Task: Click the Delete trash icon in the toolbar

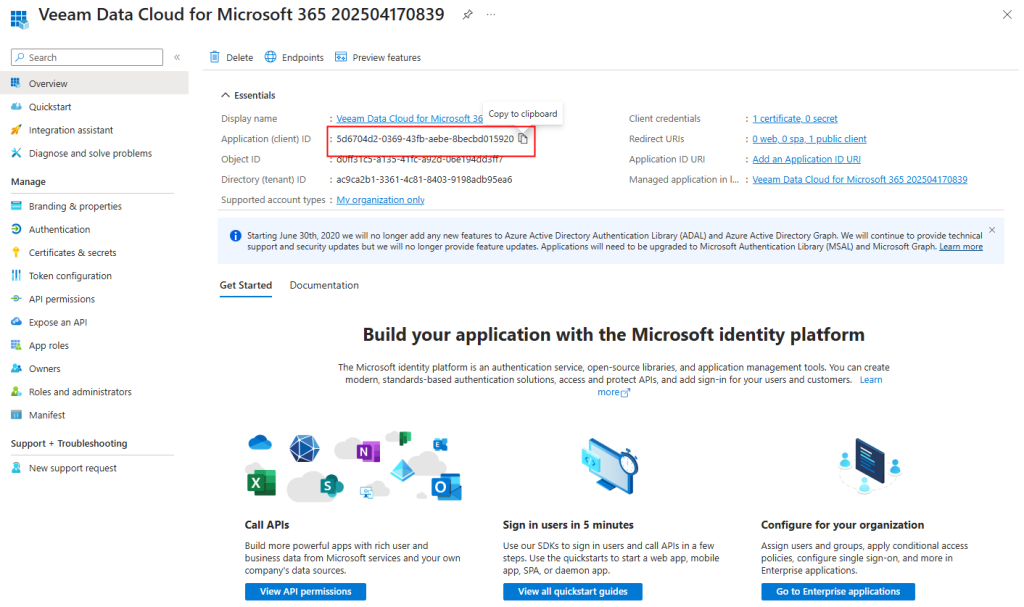Action: (x=215, y=57)
